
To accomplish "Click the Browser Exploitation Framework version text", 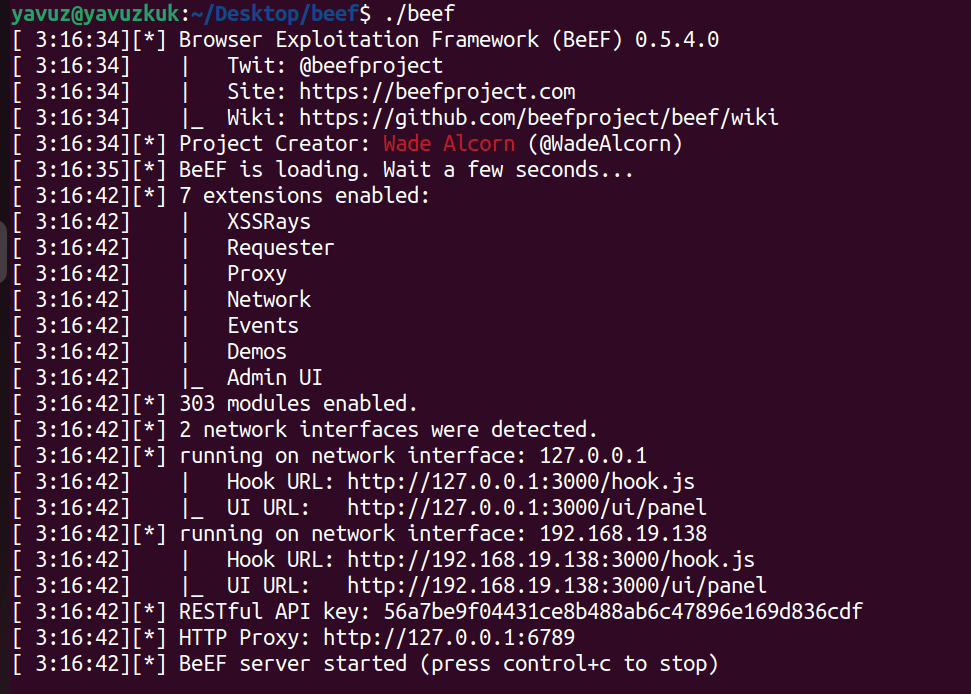I will click(449, 40).
